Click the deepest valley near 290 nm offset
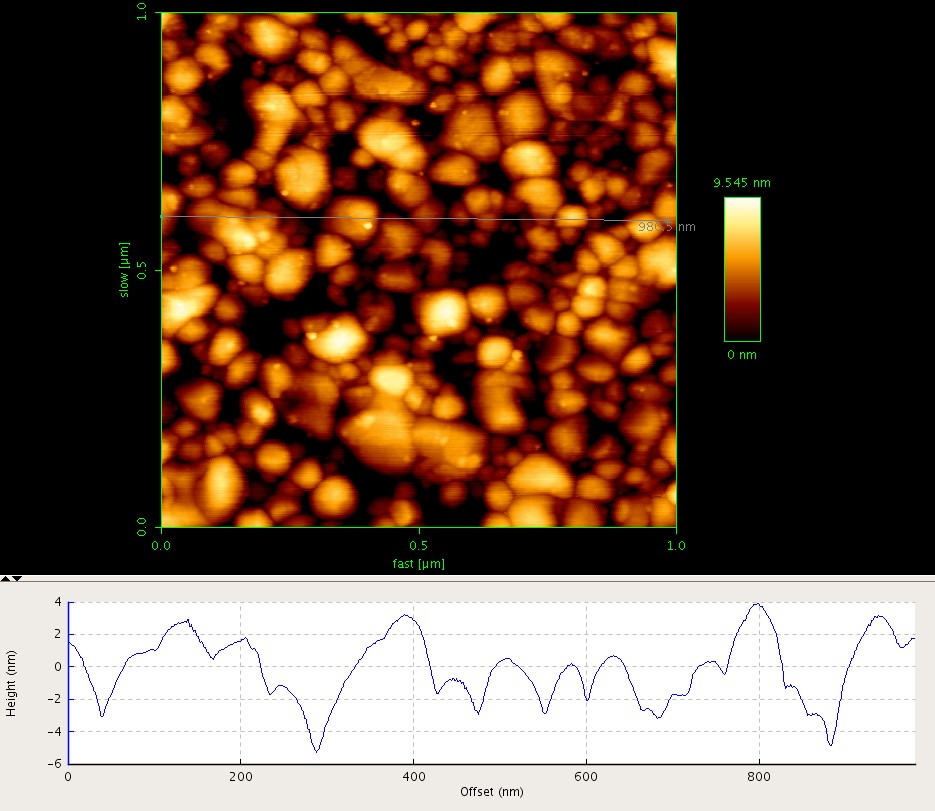This screenshot has width=935, height=811. pos(317,751)
